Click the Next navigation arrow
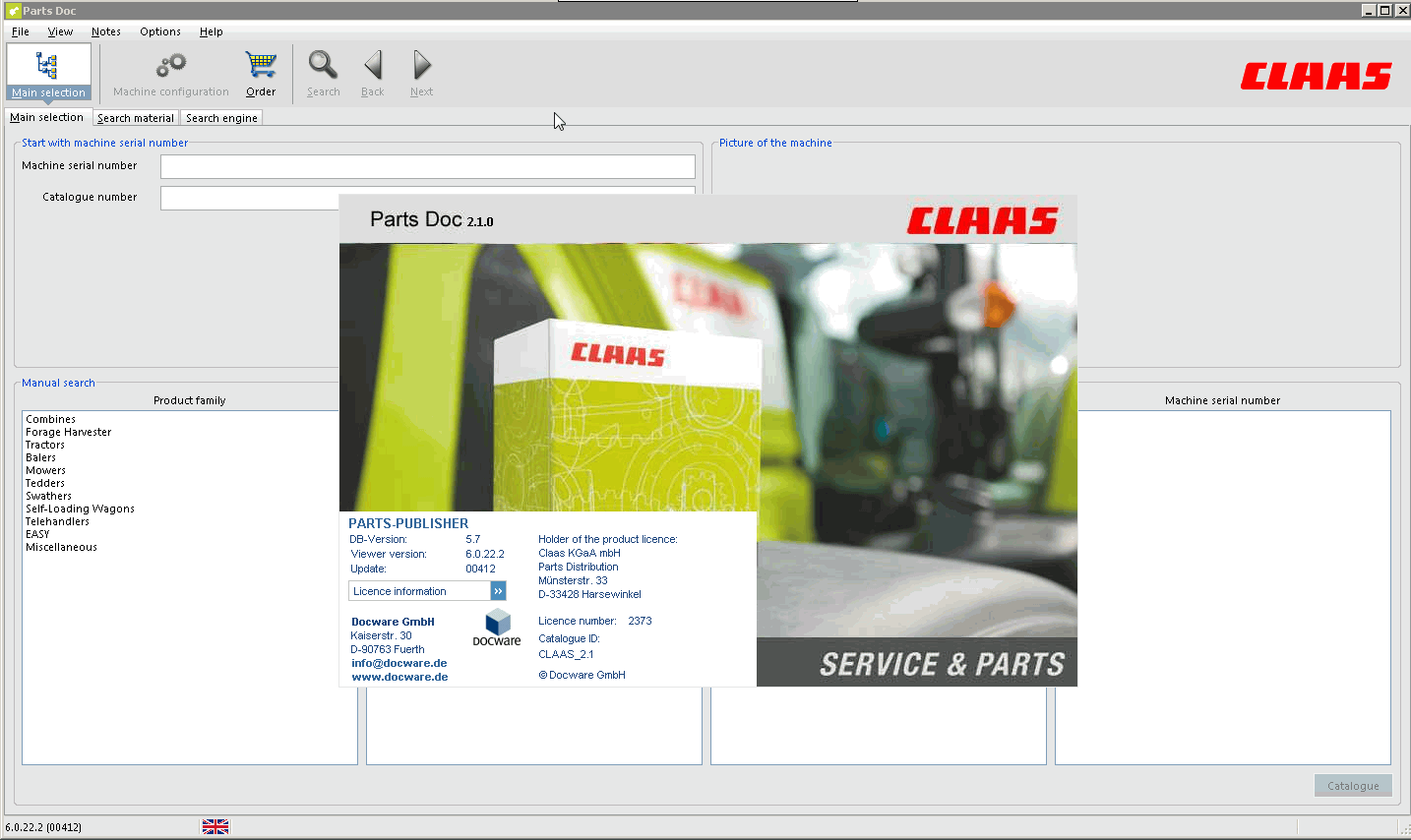The width and height of the screenshot is (1411, 840). (421, 72)
